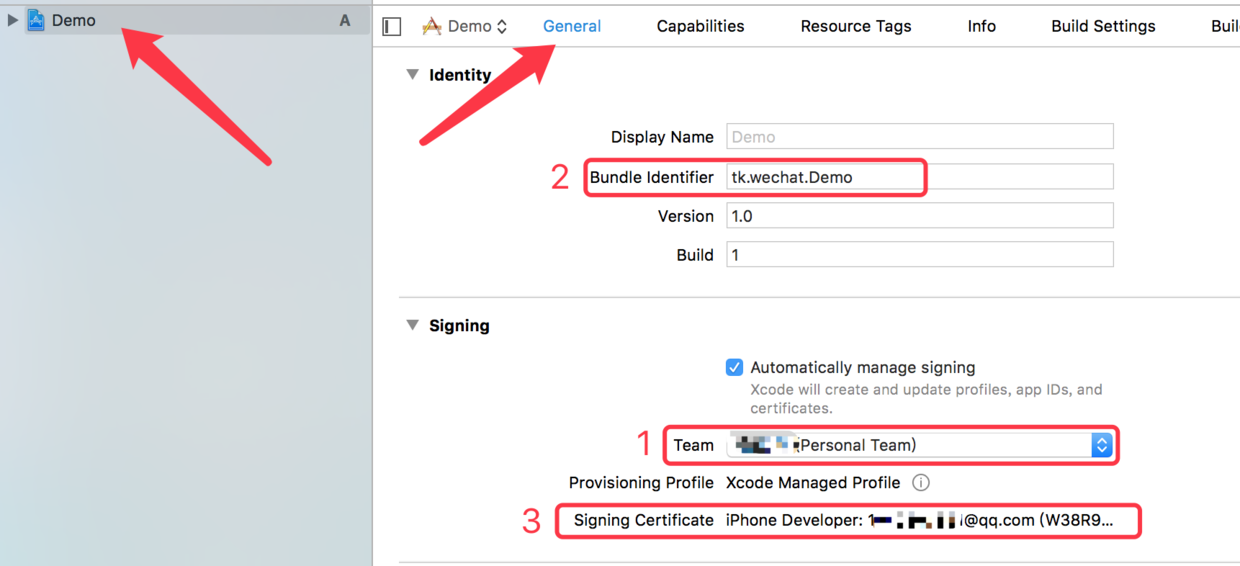Click the Build number field

pyautogui.click(x=920, y=254)
